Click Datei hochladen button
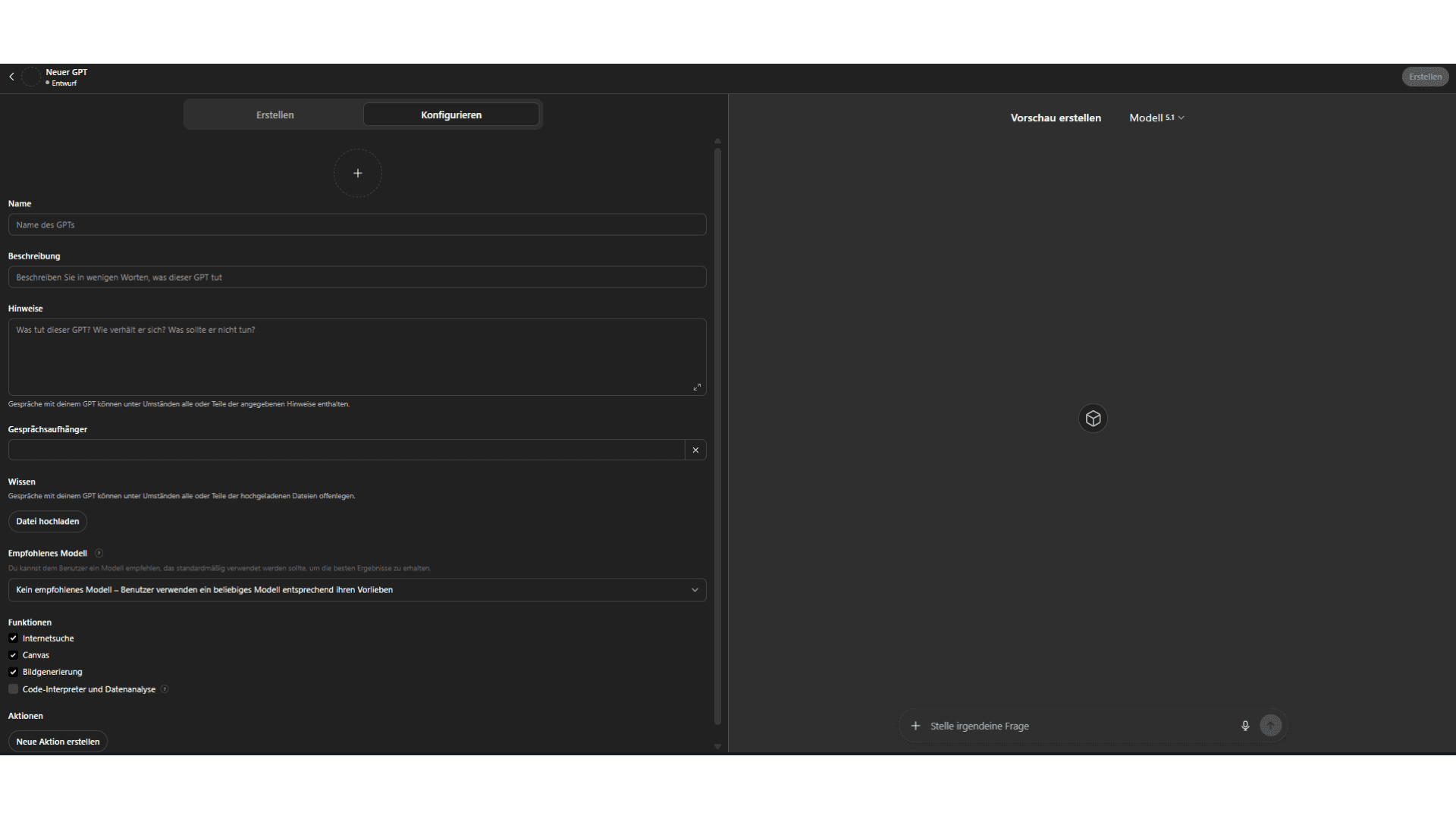 [48, 521]
